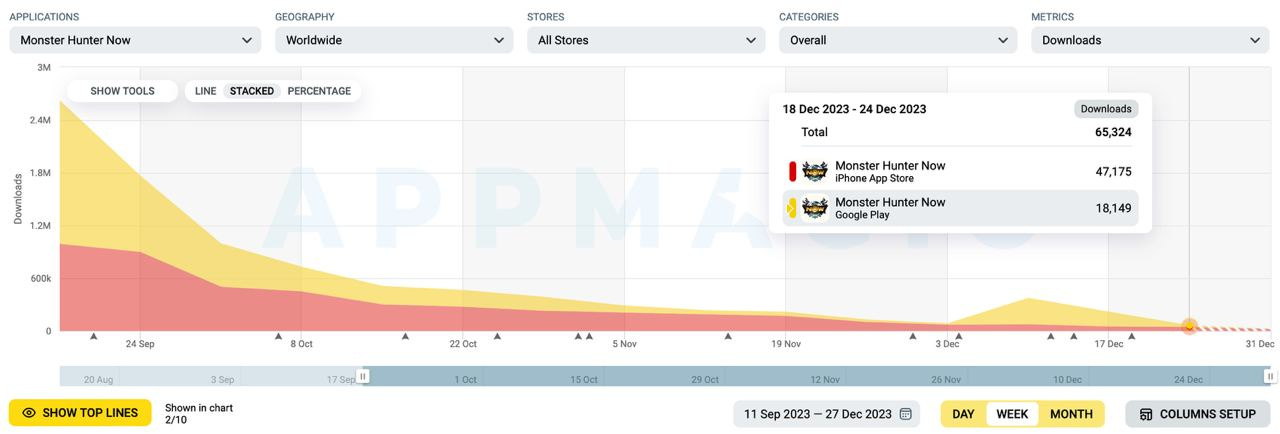
Task: Click the event marker triangle near 24 Sep
Action: (x=94, y=336)
